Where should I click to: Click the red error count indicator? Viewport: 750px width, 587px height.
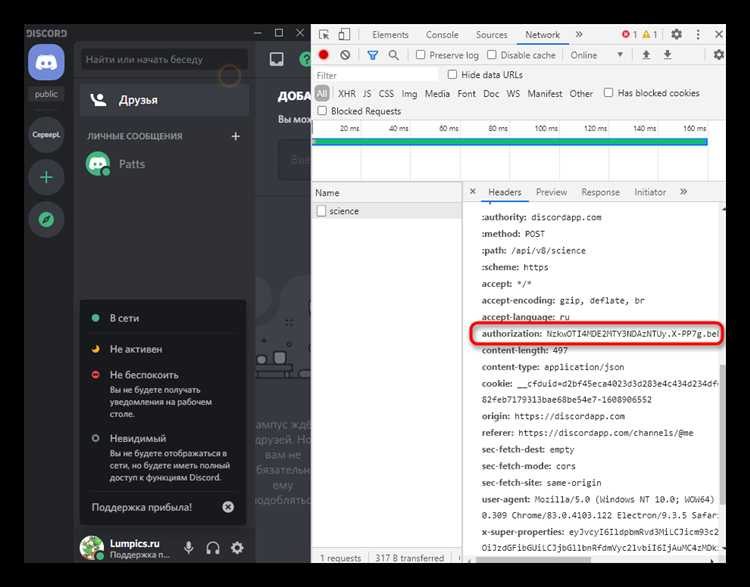pos(629,34)
